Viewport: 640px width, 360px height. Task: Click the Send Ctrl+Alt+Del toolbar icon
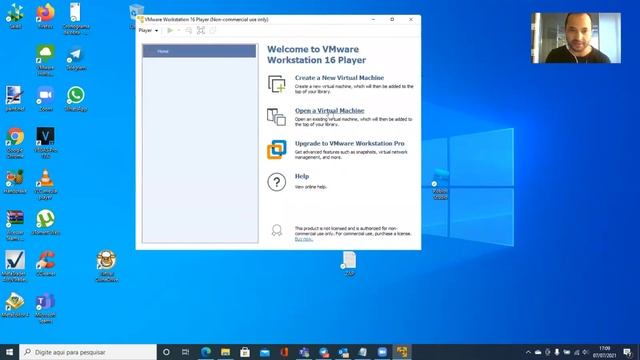point(189,31)
